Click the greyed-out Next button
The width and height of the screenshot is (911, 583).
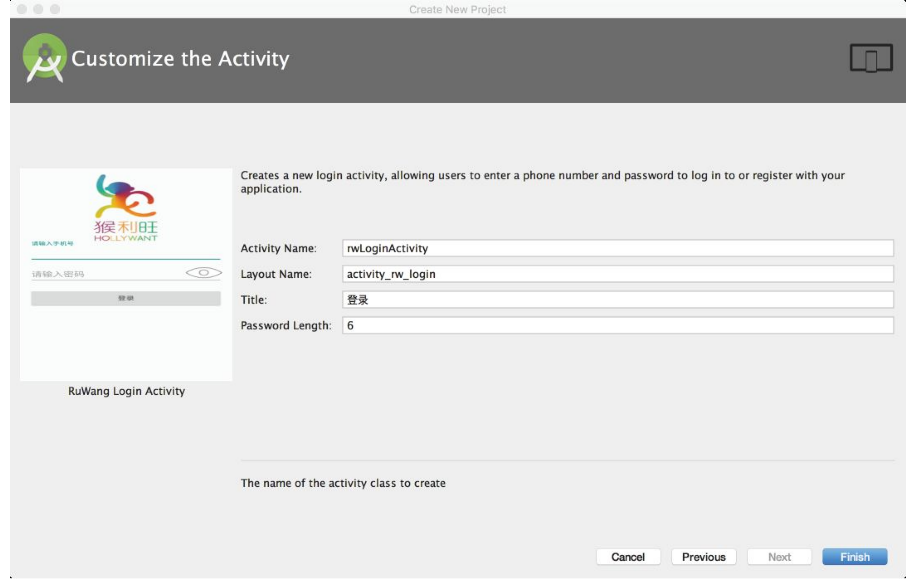(779, 557)
